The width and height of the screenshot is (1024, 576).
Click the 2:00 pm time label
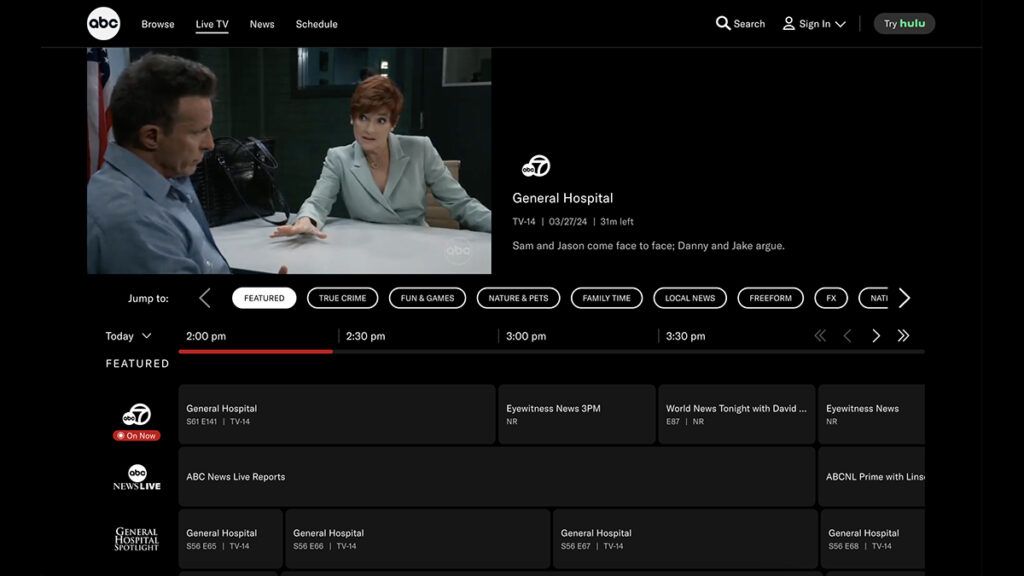[x=206, y=336]
